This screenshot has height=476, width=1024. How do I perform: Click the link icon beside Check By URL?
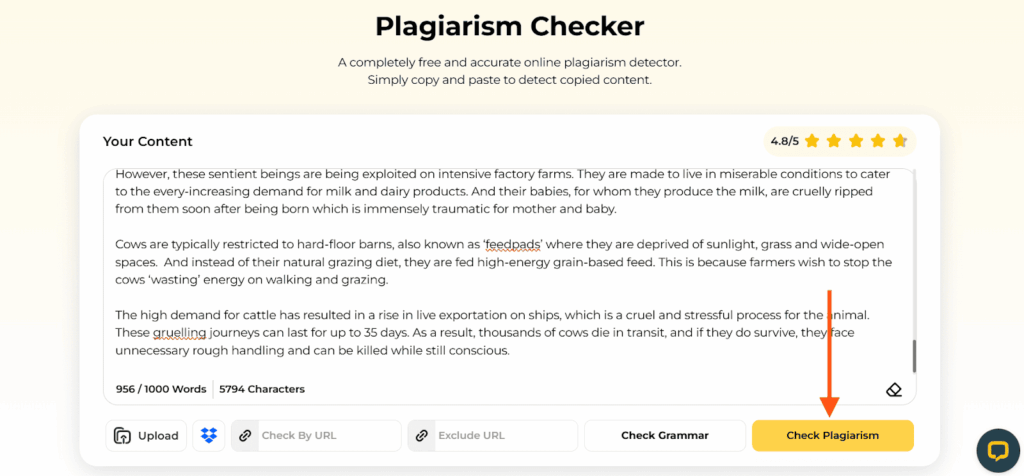click(x=246, y=436)
